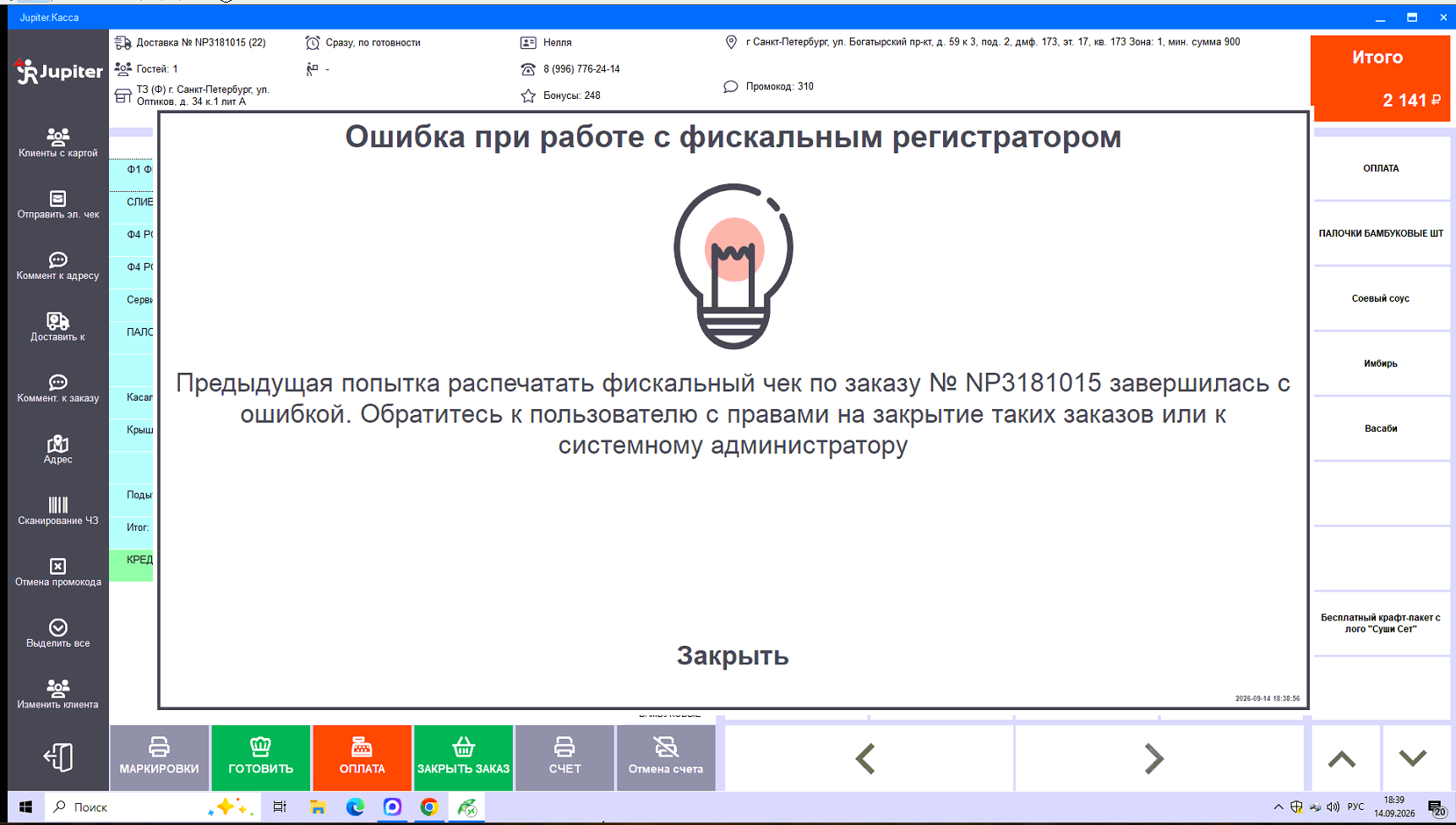Click the СЧЕТ printer button
This screenshot has height=825, width=1456.
click(x=564, y=757)
